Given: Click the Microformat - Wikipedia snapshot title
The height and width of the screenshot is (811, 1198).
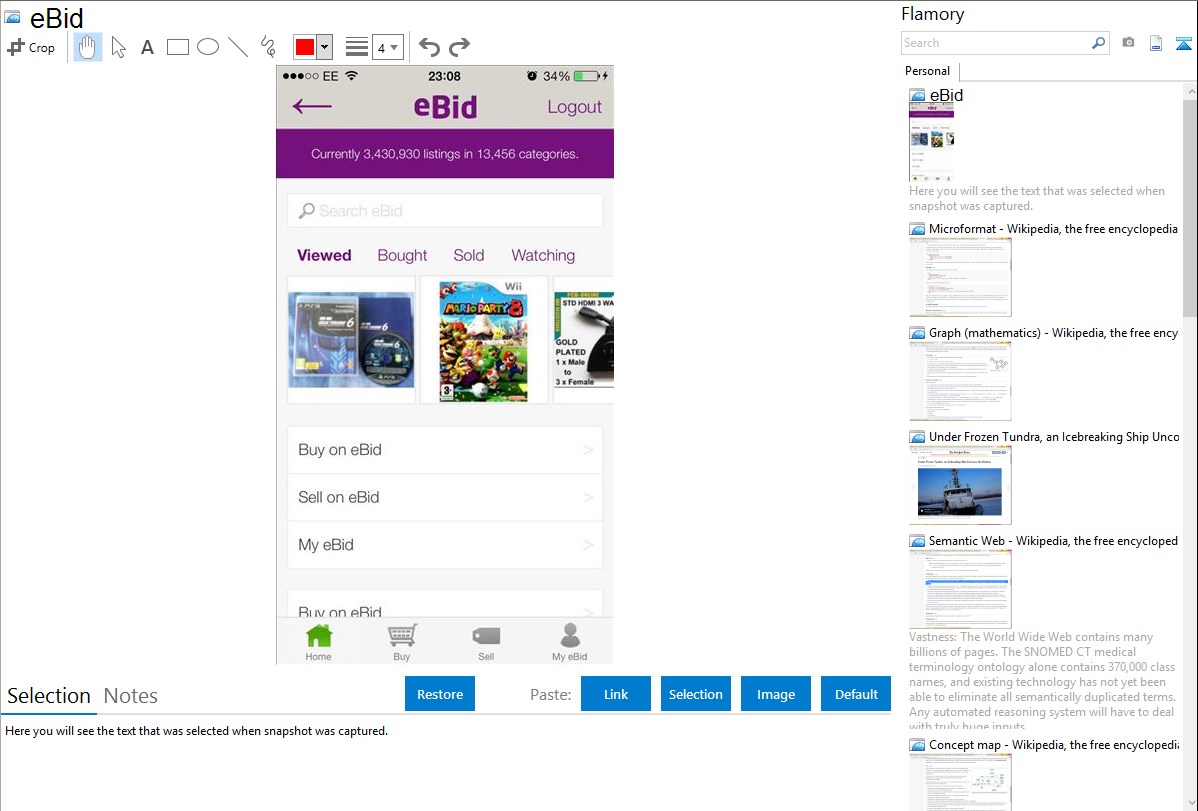Looking at the screenshot, I should (x=1053, y=229).
